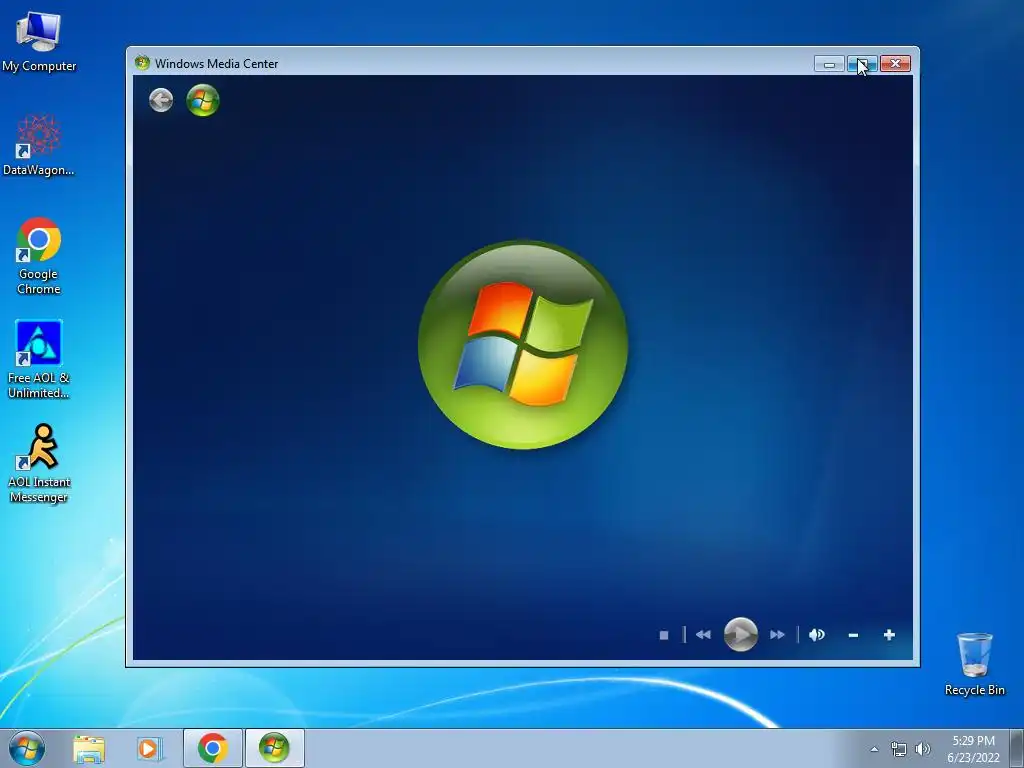The width and height of the screenshot is (1024, 768).
Task: Select the Recycle Bin desktop icon
Action: (x=974, y=664)
